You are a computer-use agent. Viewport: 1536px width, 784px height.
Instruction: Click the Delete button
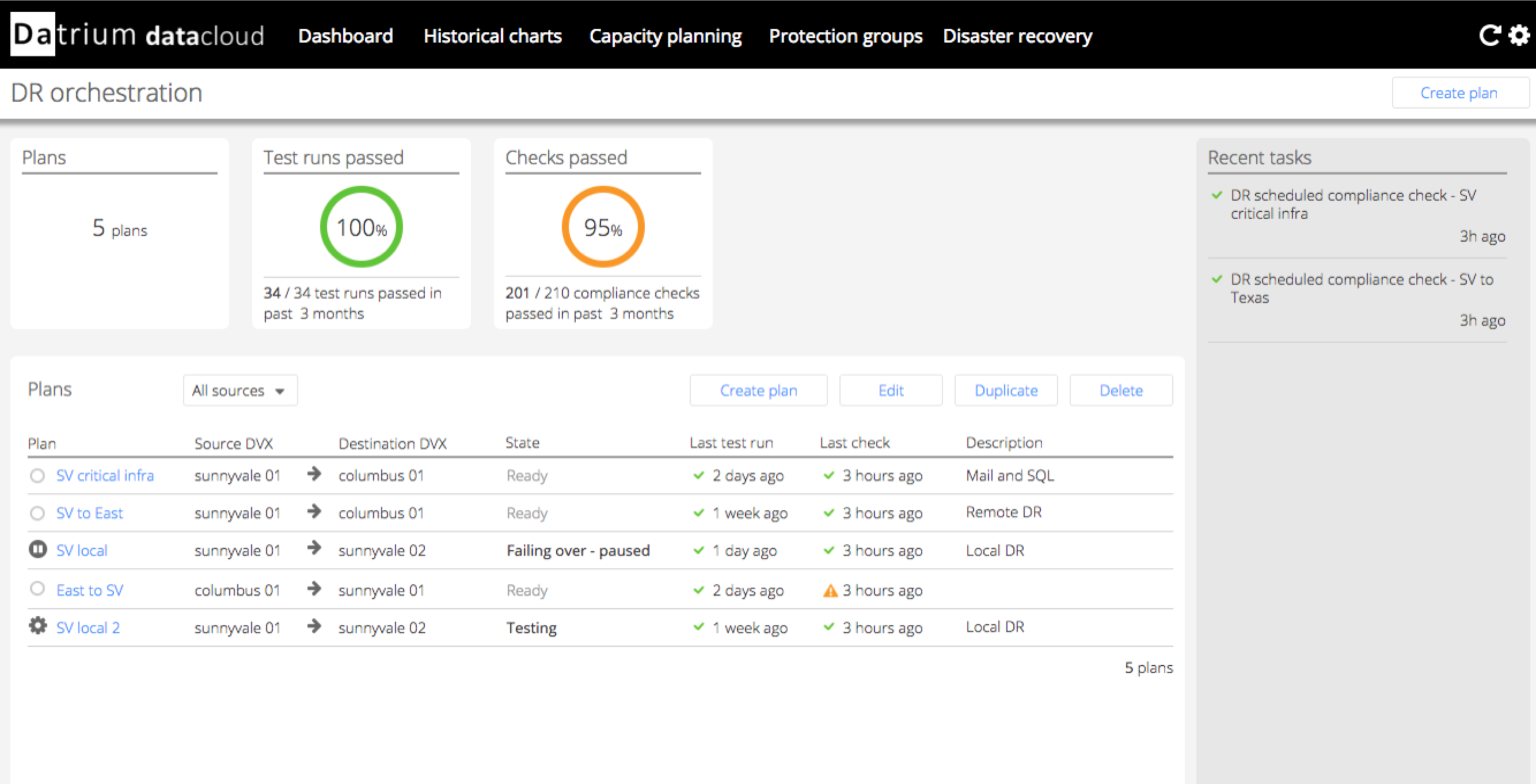[x=1121, y=391]
